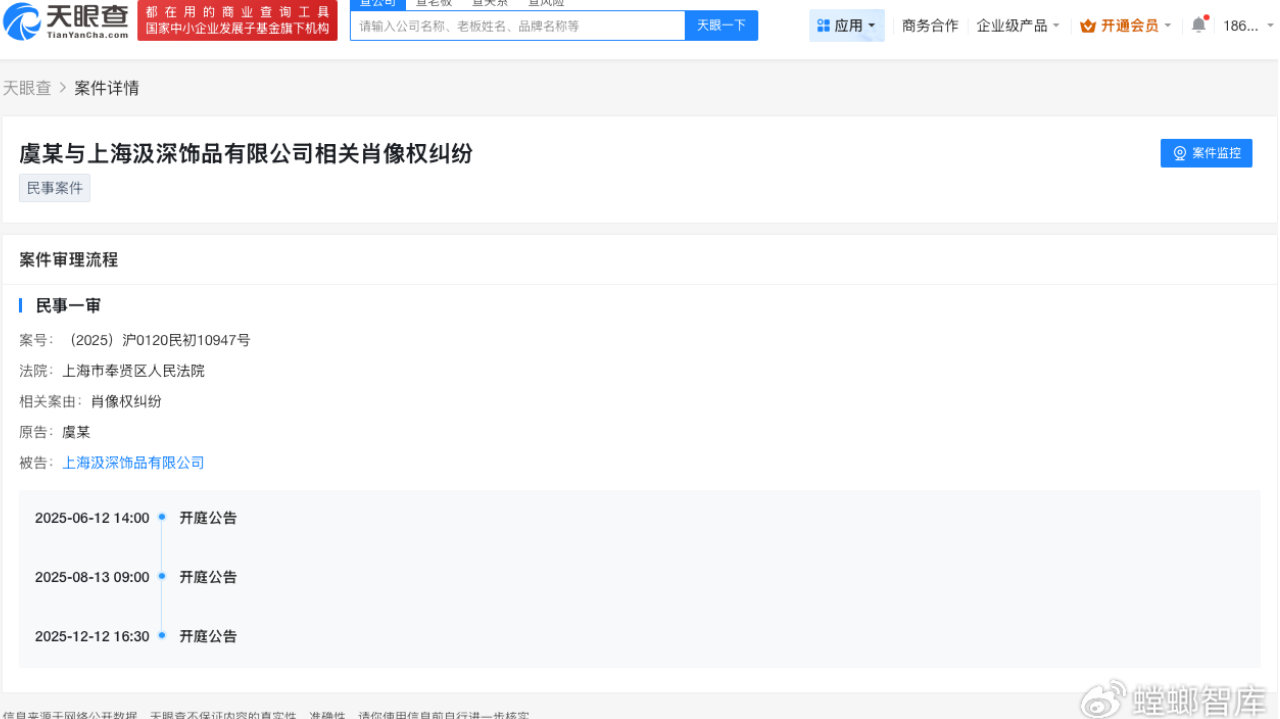Click inside the company search input field
The image size is (1280, 719).
coord(510,24)
